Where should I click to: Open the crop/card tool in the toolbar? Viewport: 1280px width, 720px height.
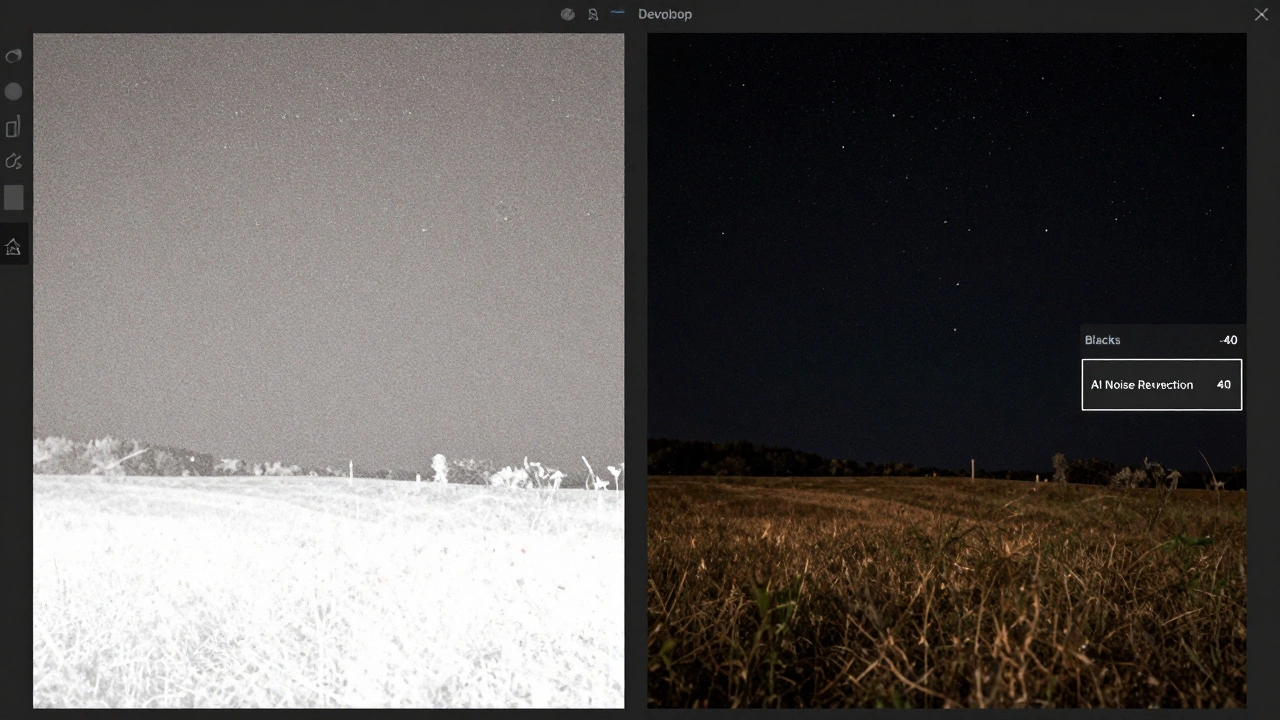13,126
